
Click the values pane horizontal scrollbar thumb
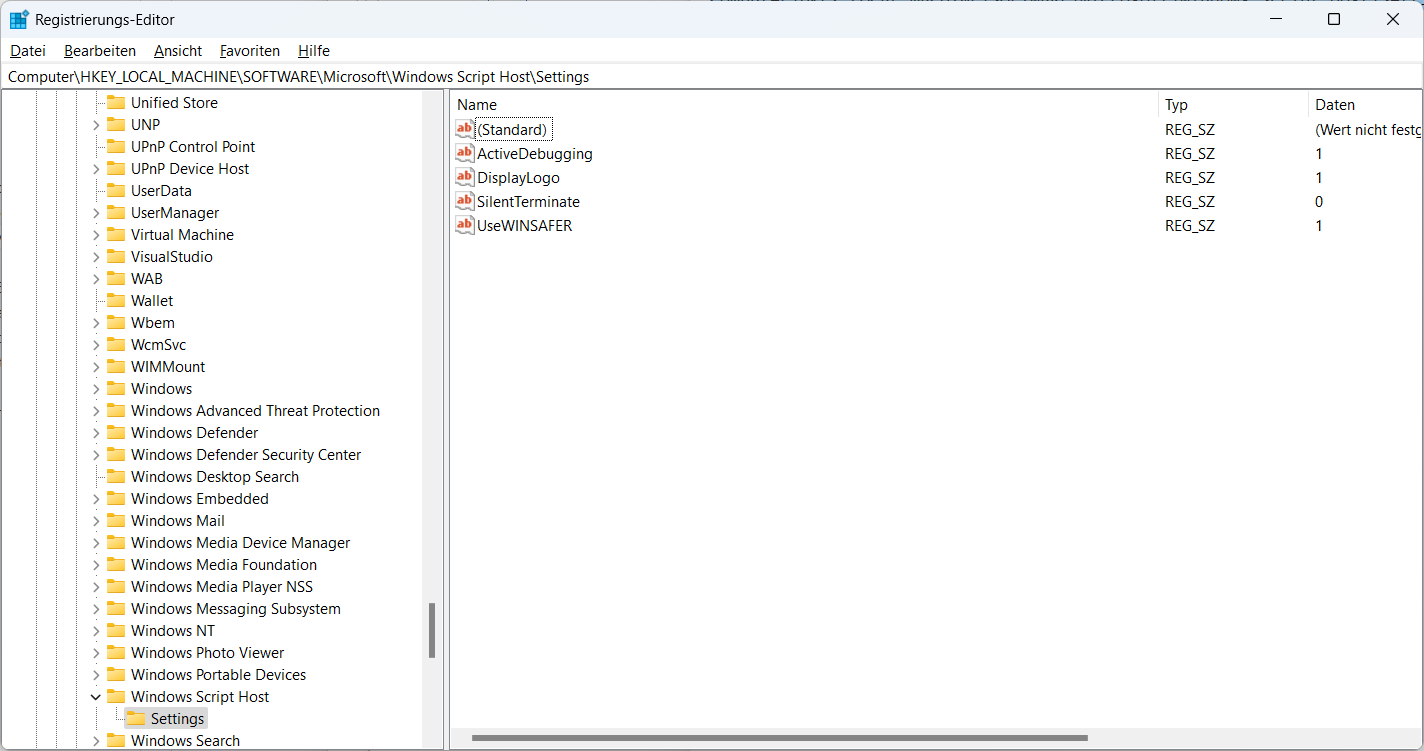click(779, 738)
